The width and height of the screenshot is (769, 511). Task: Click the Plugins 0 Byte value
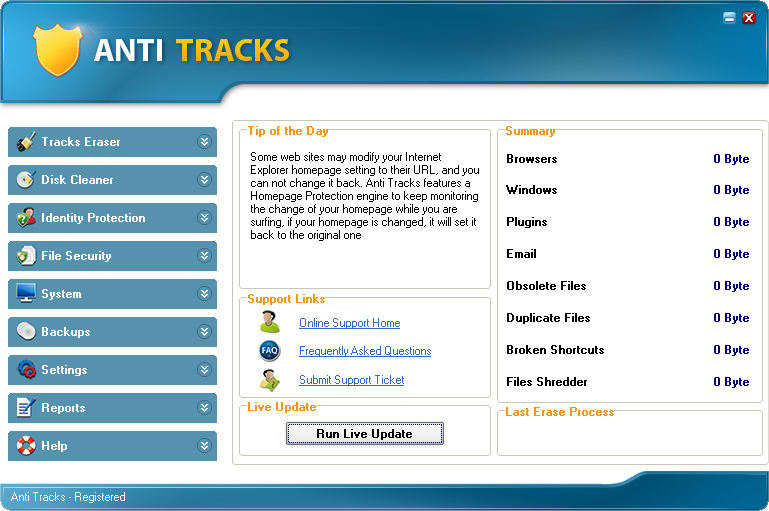click(731, 222)
